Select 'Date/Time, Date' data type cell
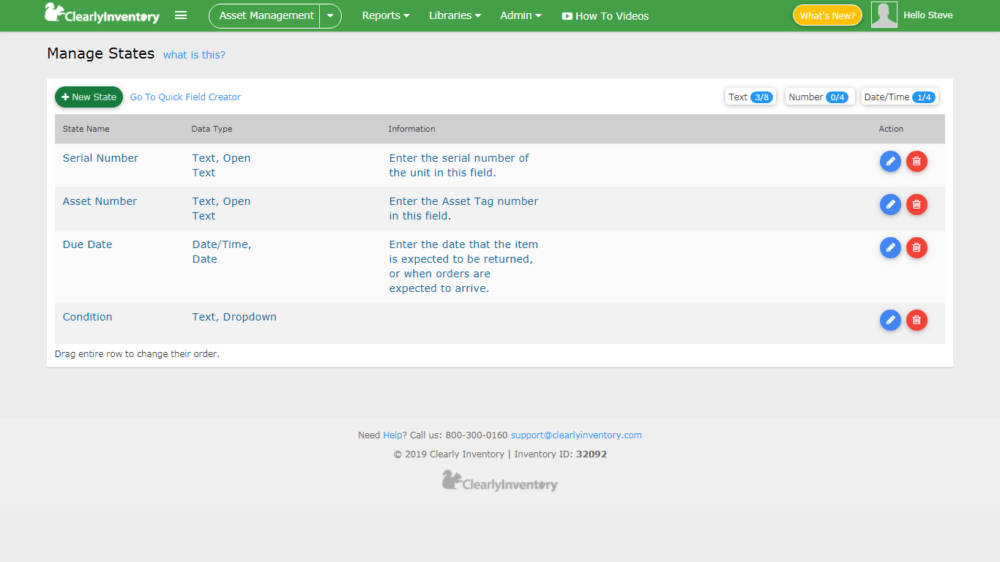The image size is (1000, 562). point(221,252)
